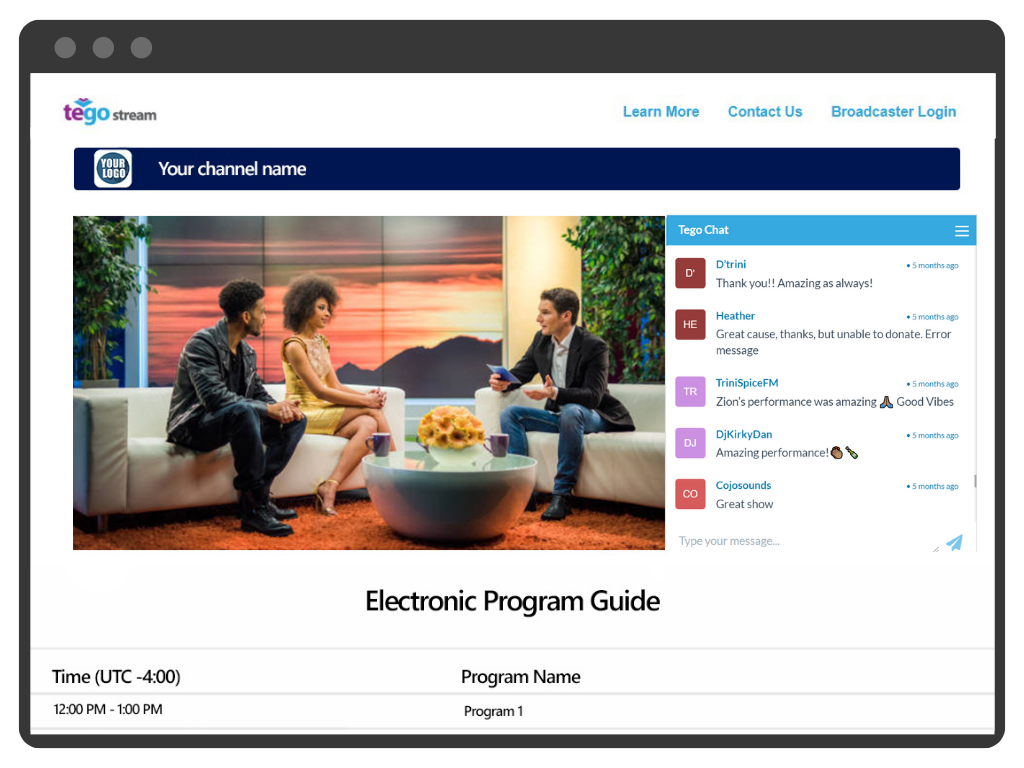Open the Tego Chat hamburger menu
Image resolution: width=1024 pixels, height=768 pixels.
[x=961, y=231]
